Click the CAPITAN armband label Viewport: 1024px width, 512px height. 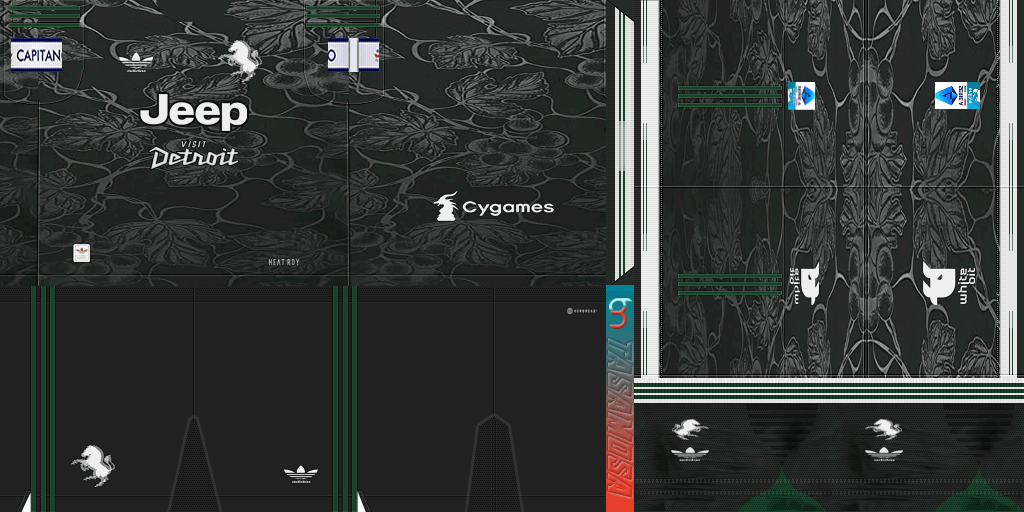click(37, 55)
